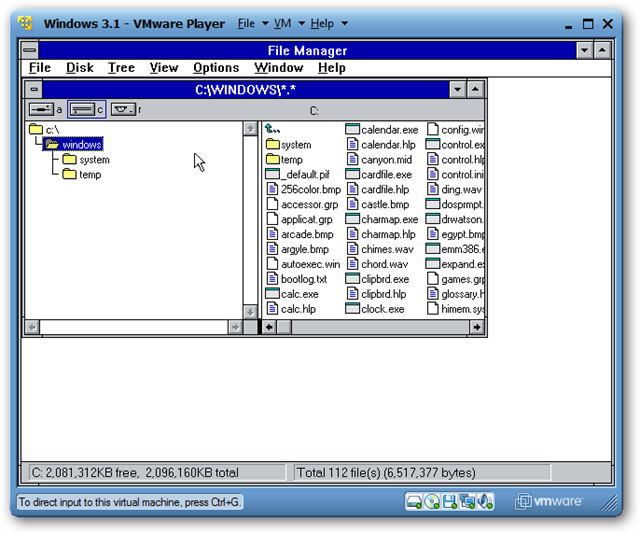This screenshot has height=534, width=640.
Task: Select cardfile.hlp file
Action: coord(377,189)
